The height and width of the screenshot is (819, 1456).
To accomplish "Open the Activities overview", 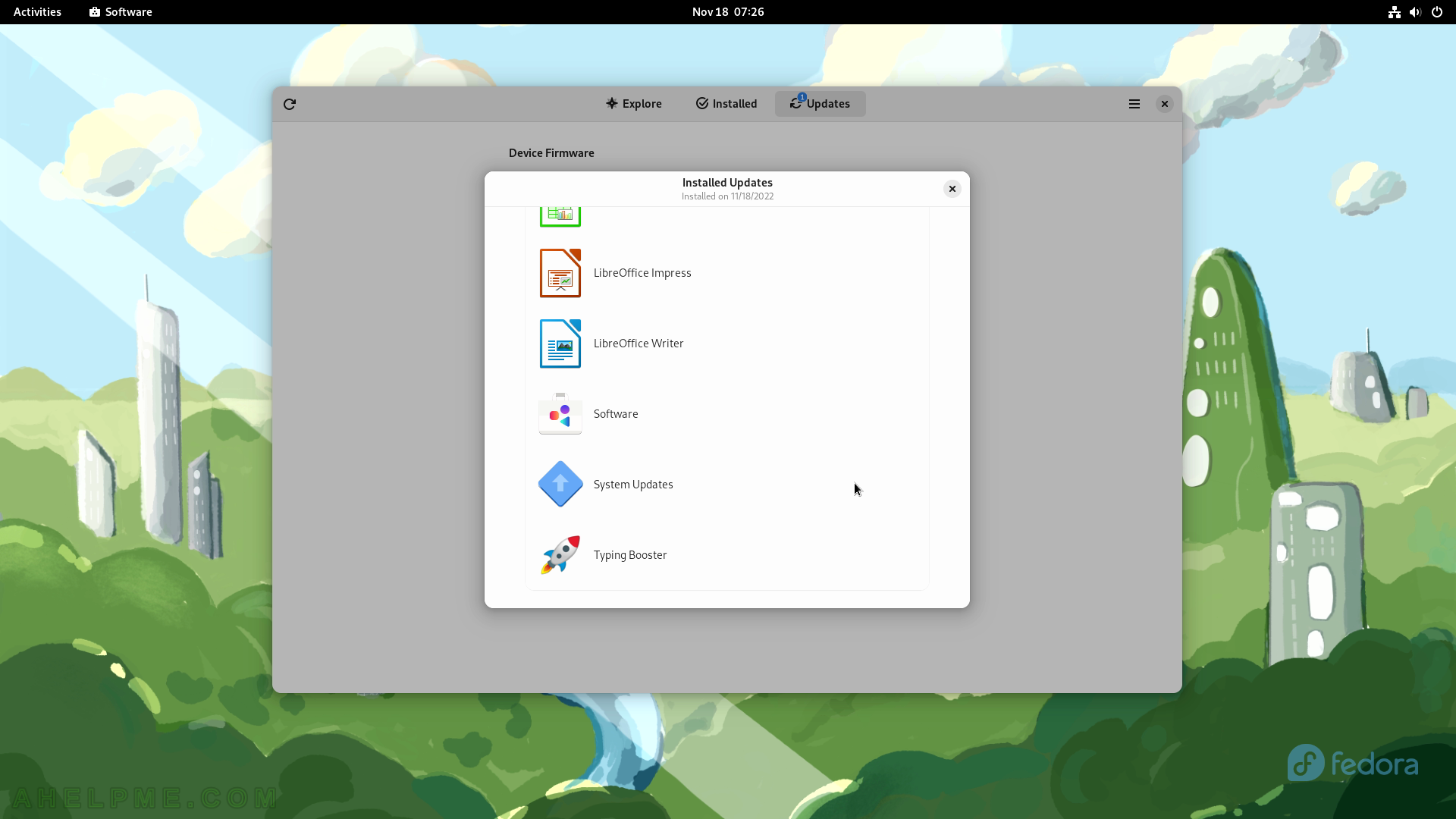I will (x=37, y=12).
